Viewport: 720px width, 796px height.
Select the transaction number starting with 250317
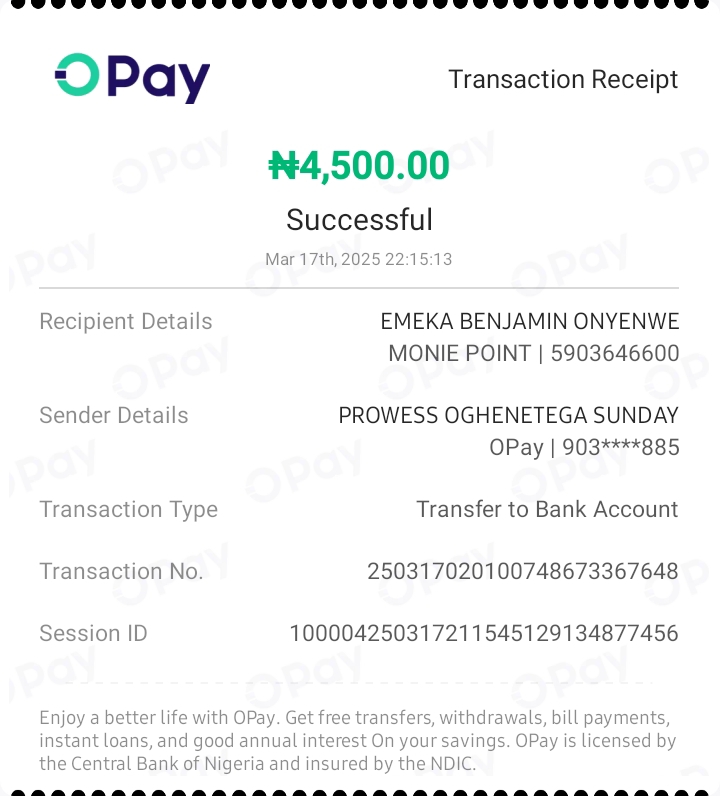tap(522, 571)
